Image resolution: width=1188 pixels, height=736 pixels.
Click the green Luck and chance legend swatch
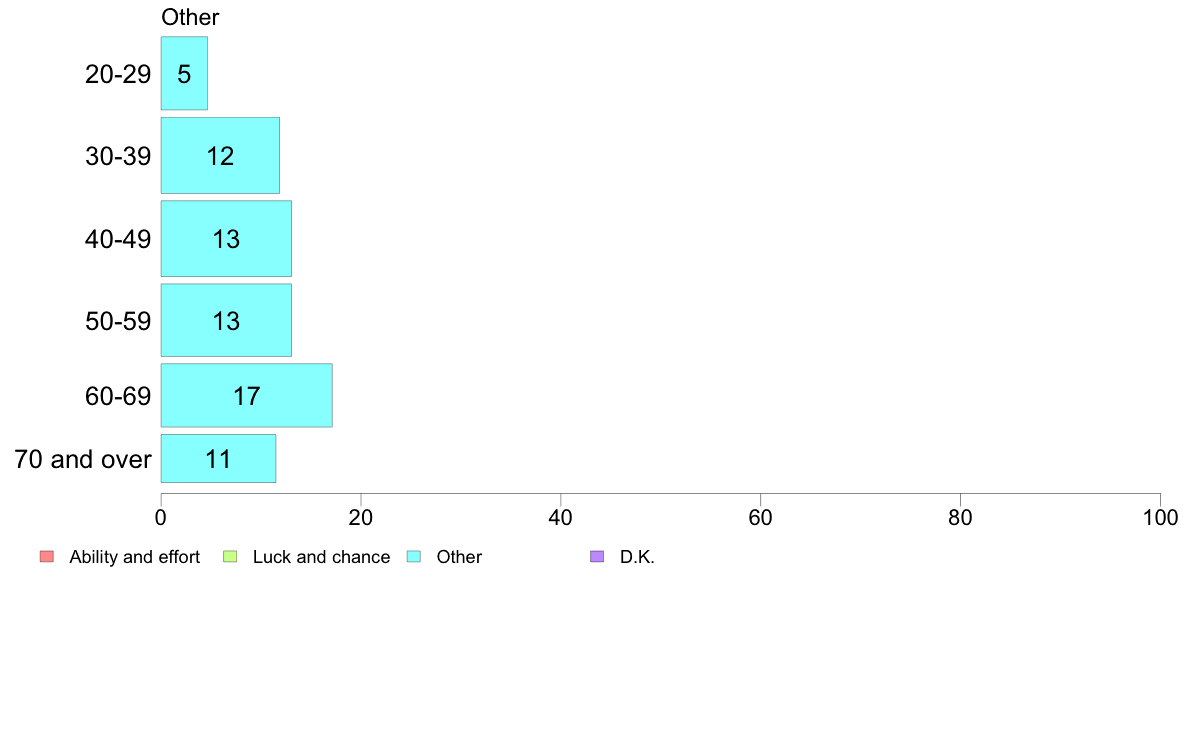pos(230,556)
